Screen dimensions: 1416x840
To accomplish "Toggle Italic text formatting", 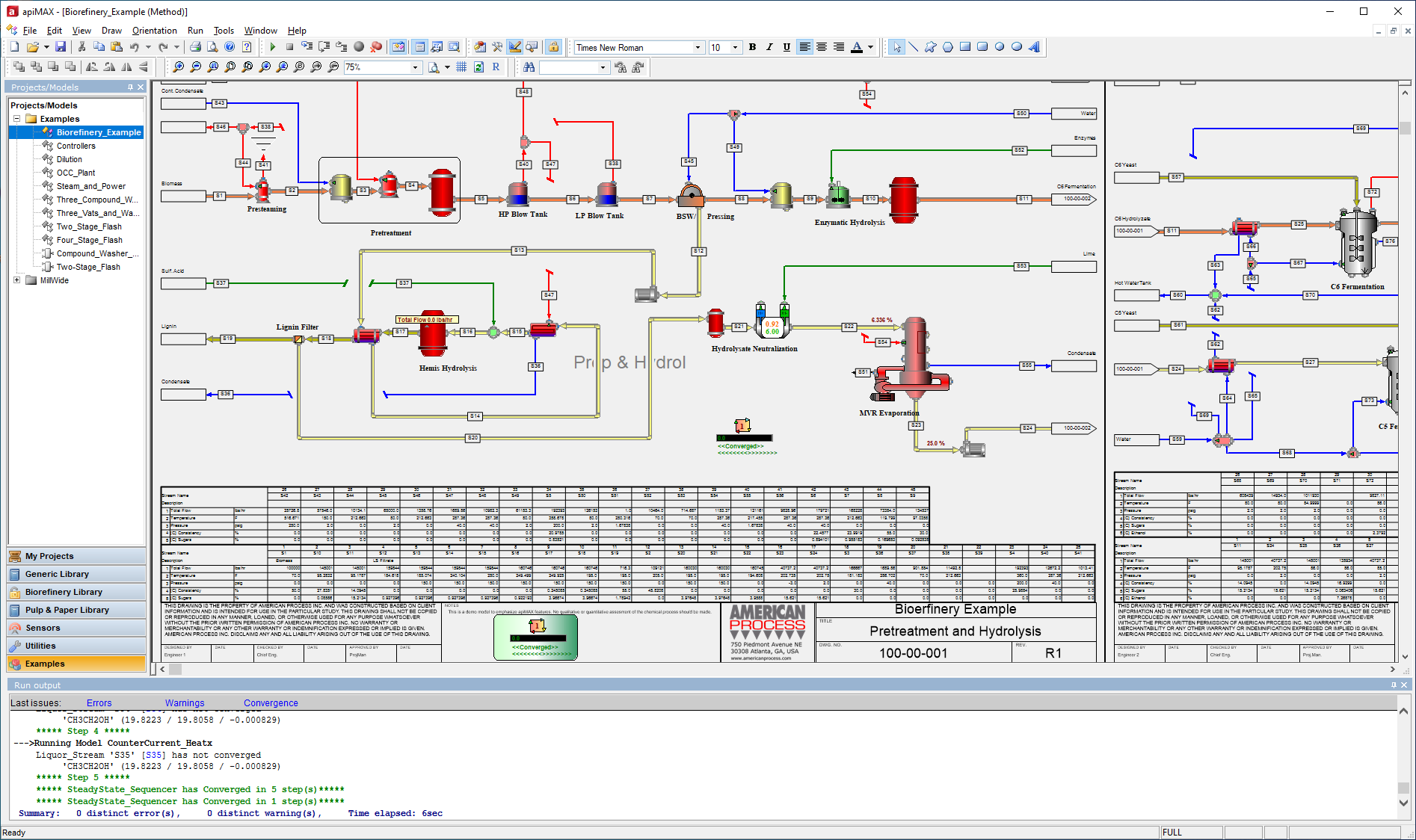I will click(x=769, y=47).
